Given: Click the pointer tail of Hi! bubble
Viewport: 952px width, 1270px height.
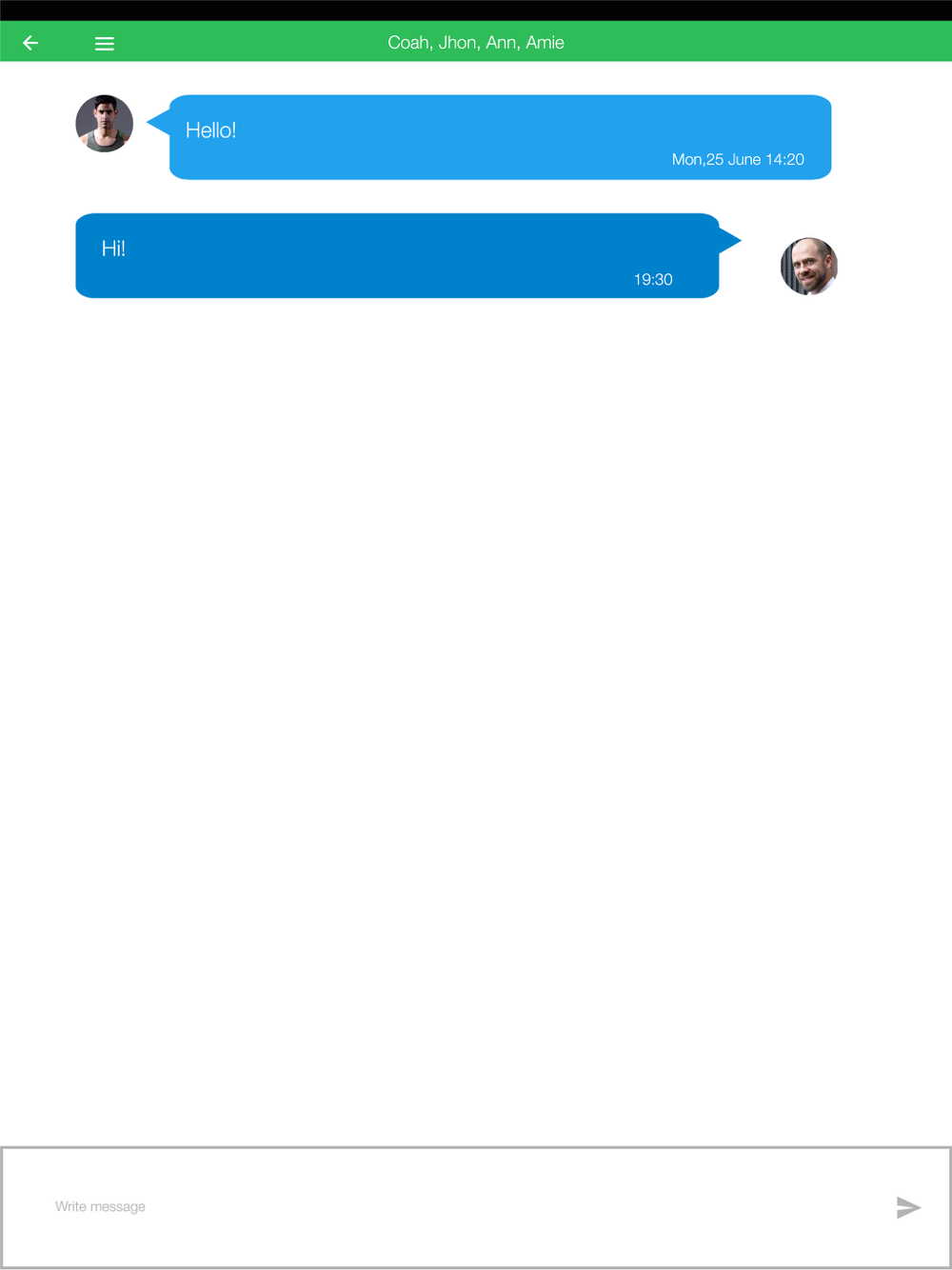Looking at the screenshot, I should point(729,240).
